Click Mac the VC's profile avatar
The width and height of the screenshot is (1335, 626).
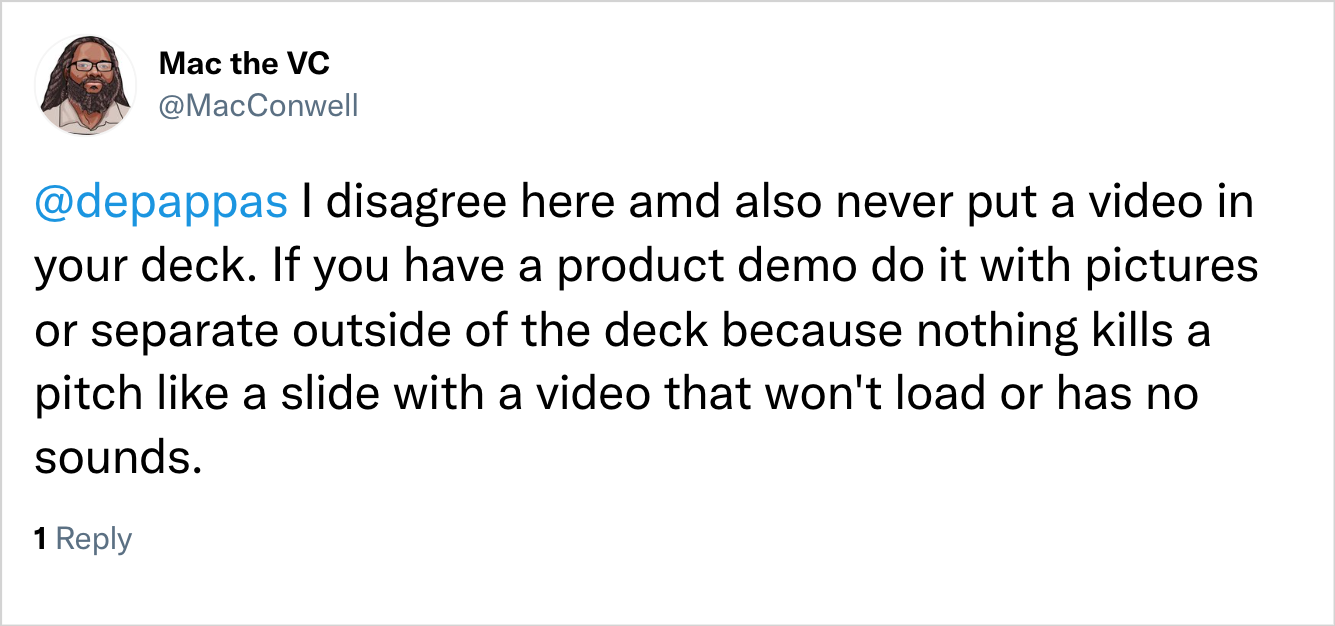86,86
